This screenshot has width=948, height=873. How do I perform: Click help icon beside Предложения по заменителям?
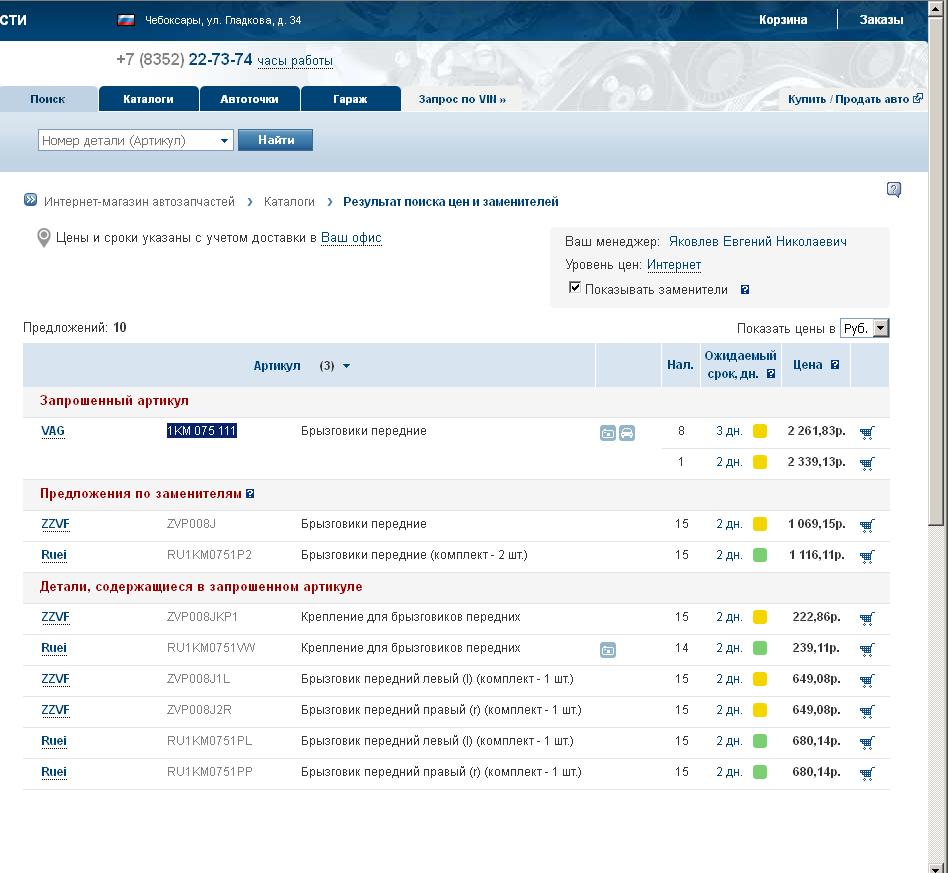pyautogui.click(x=250, y=494)
